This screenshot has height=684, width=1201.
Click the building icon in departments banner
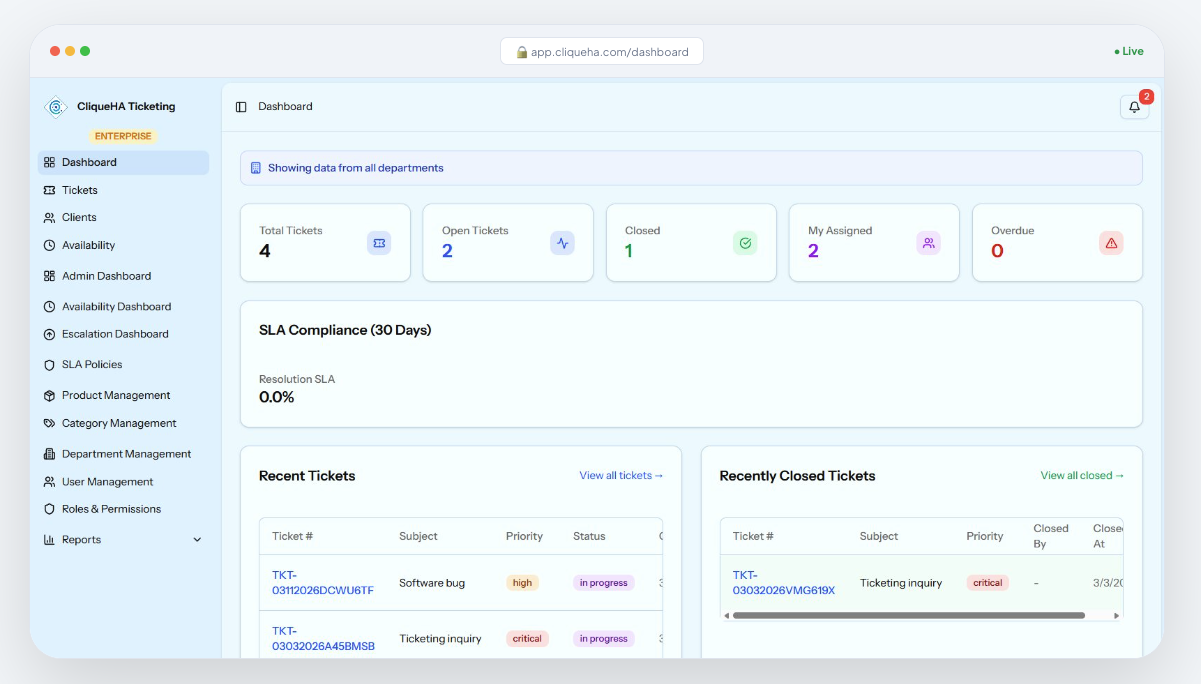point(256,168)
